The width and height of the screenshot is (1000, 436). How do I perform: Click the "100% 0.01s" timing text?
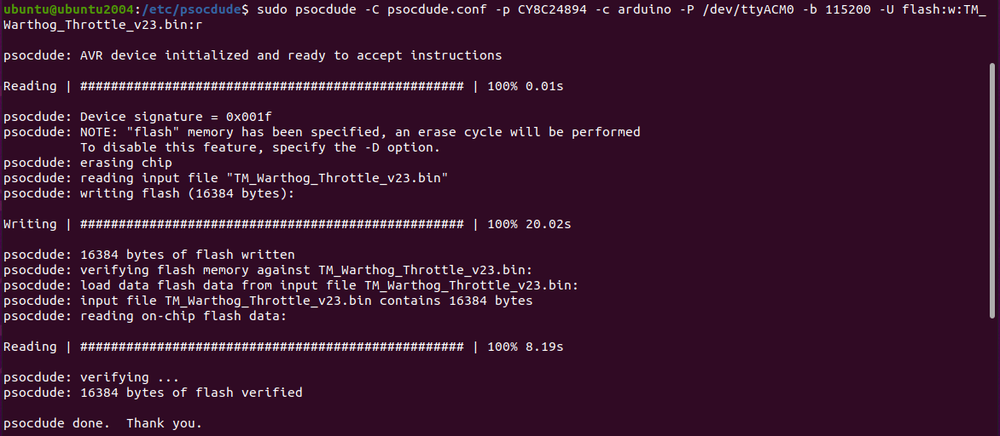pyautogui.click(x=525, y=86)
